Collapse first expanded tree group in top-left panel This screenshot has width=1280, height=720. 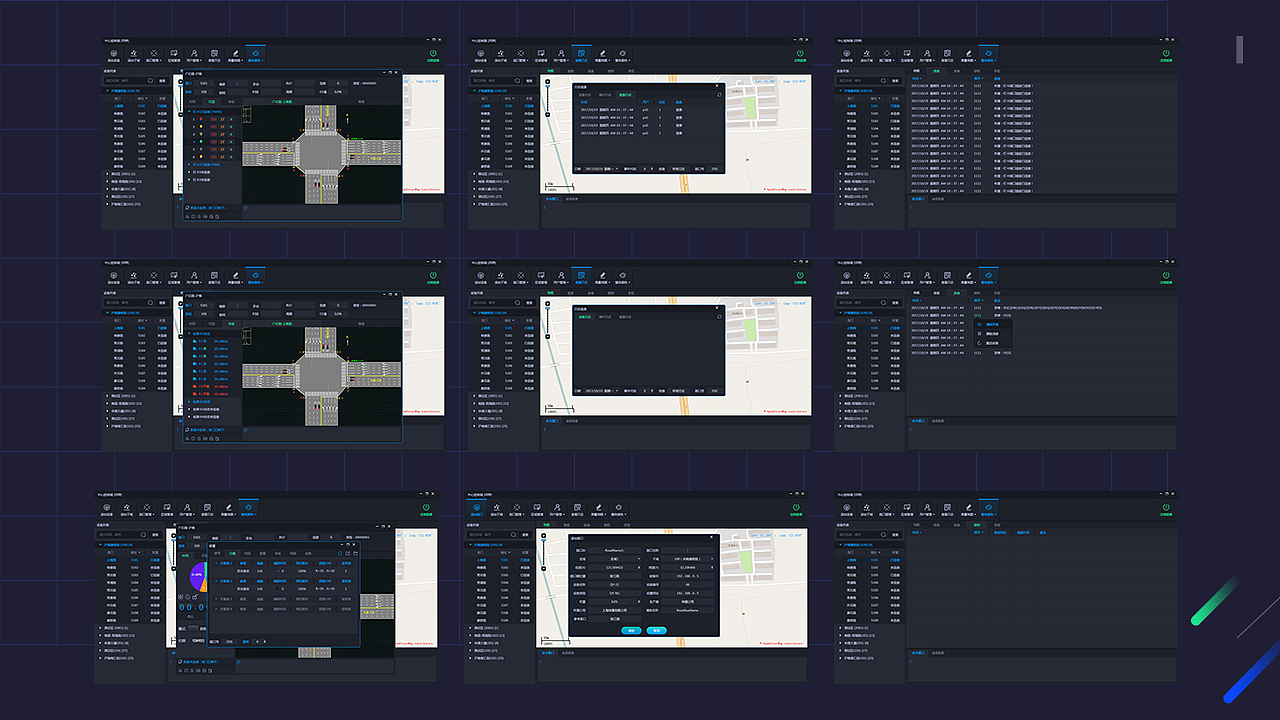(x=107, y=91)
